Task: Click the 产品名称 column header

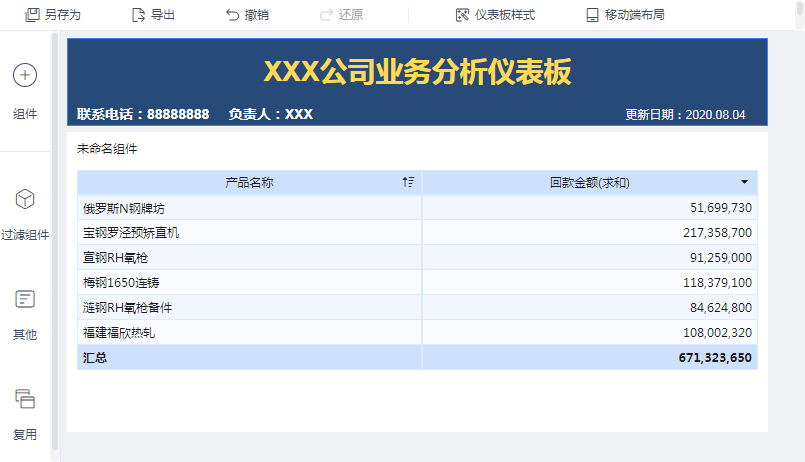Action: (x=249, y=182)
